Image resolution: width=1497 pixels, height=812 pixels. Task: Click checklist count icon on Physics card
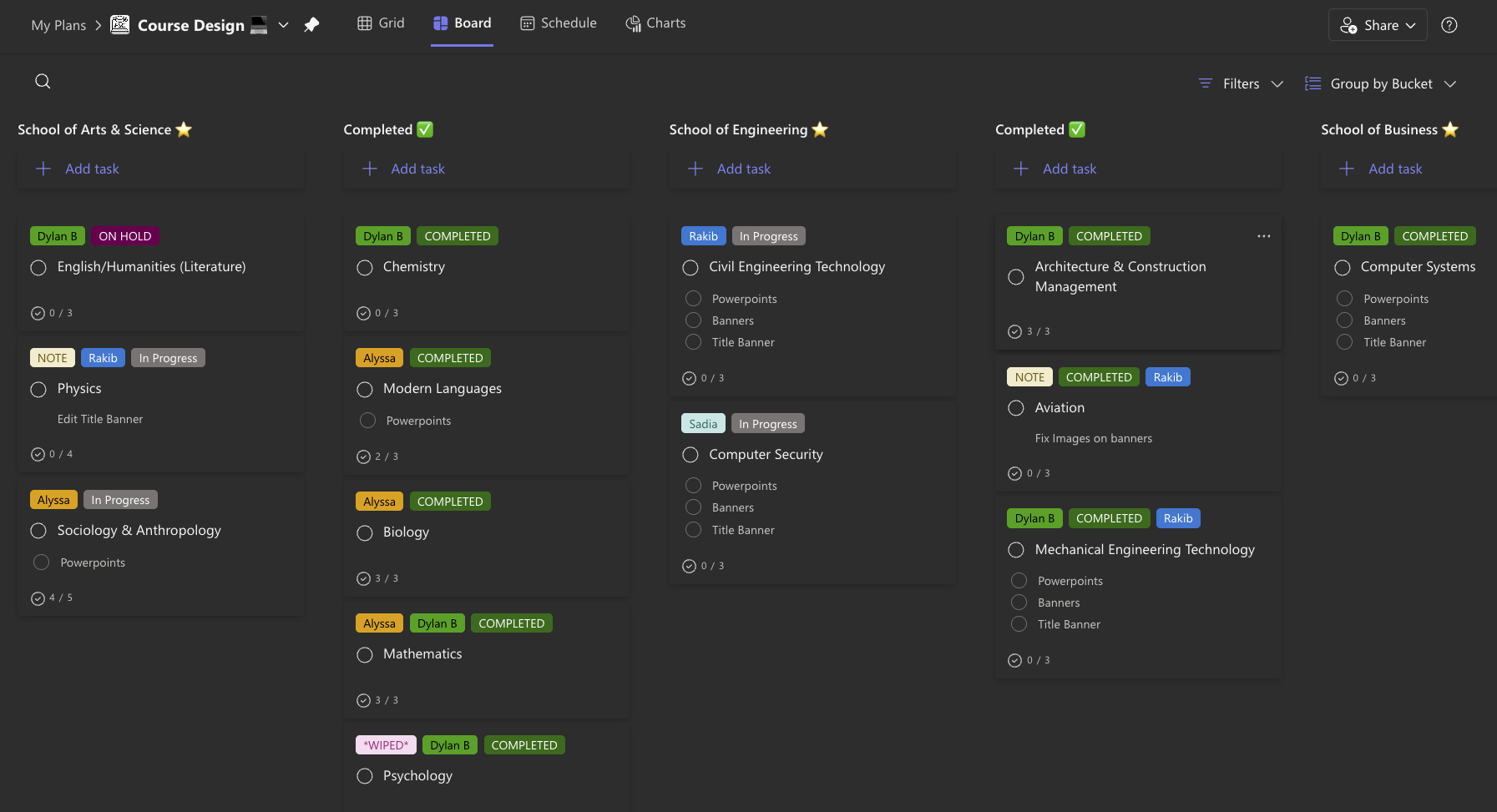pyautogui.click(x=38, y=454)
